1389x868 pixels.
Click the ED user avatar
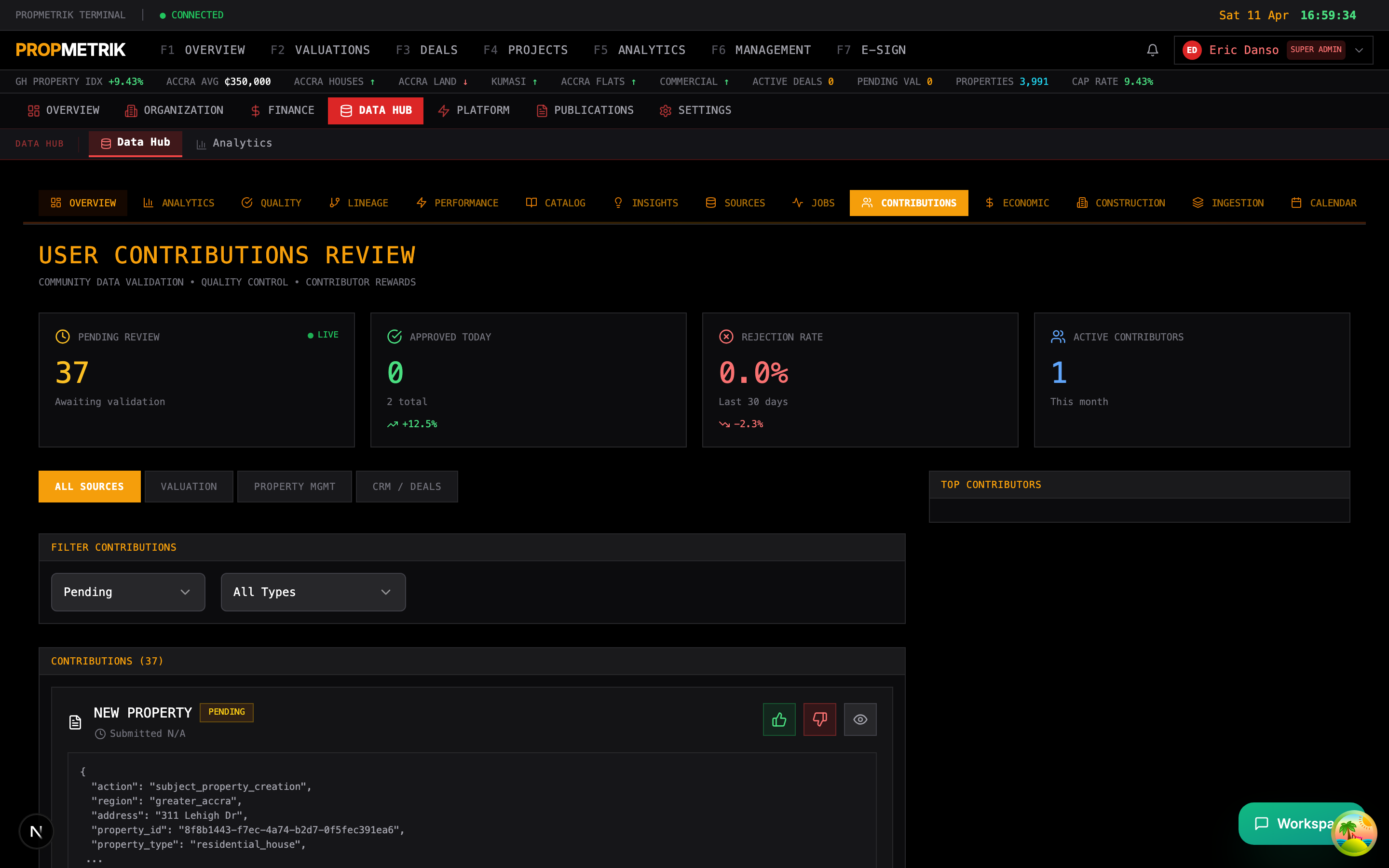pos(1192,50)
